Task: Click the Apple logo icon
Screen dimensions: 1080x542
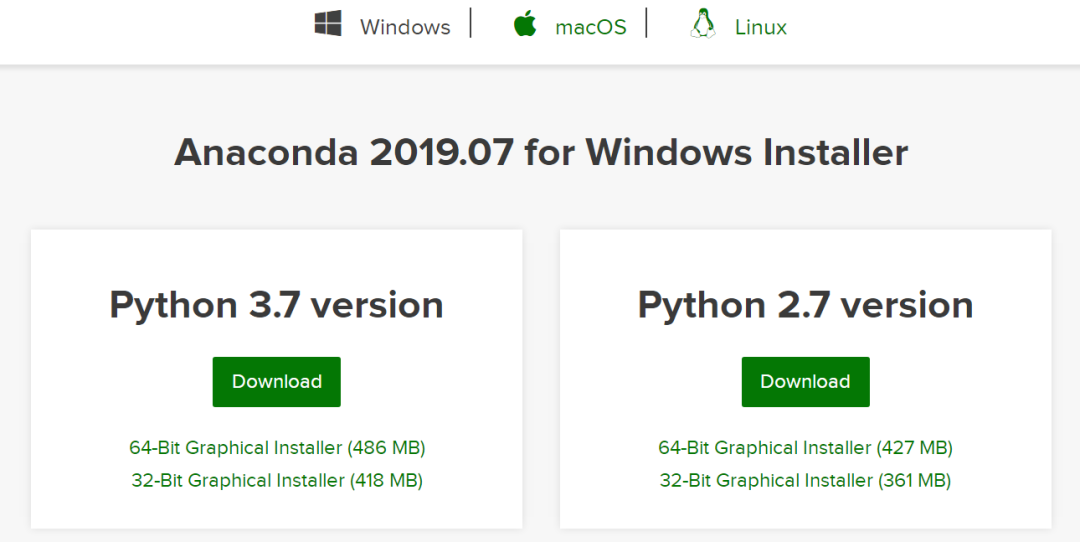Action: (525, 23)
